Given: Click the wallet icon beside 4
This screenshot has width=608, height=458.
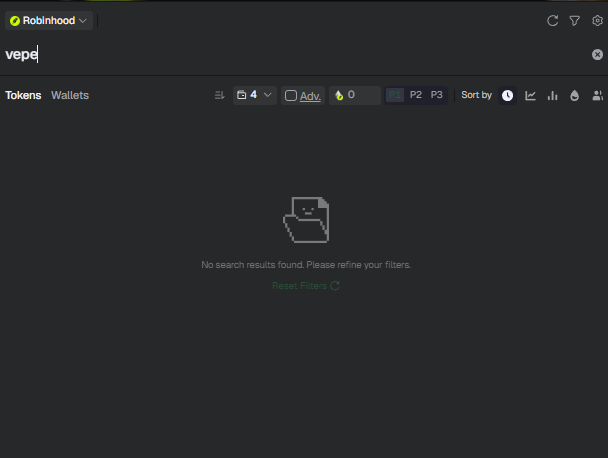Looking at the screenshot, I should pos(242,95).
